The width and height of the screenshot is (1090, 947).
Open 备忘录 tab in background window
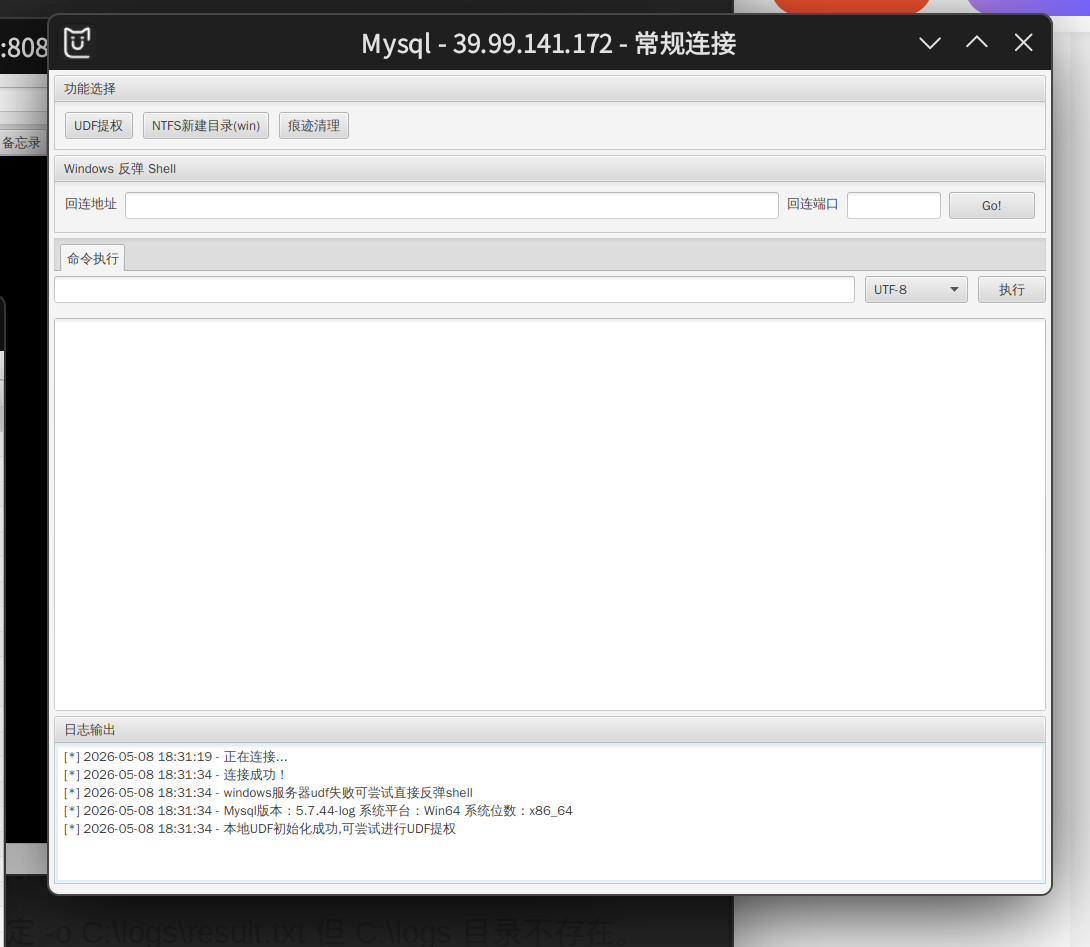click(x=22, y=143)
